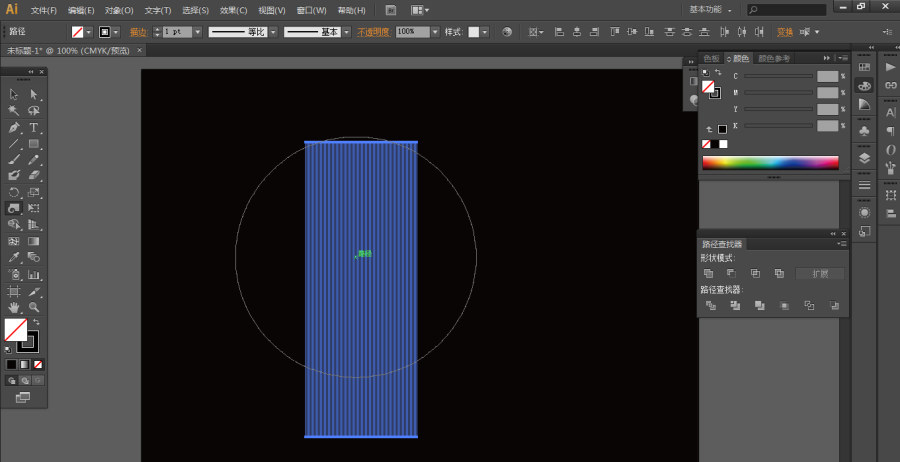The width and height of the screenshot is (900, 462).
Task: Select the Pen tool
Action: (14, 127)
